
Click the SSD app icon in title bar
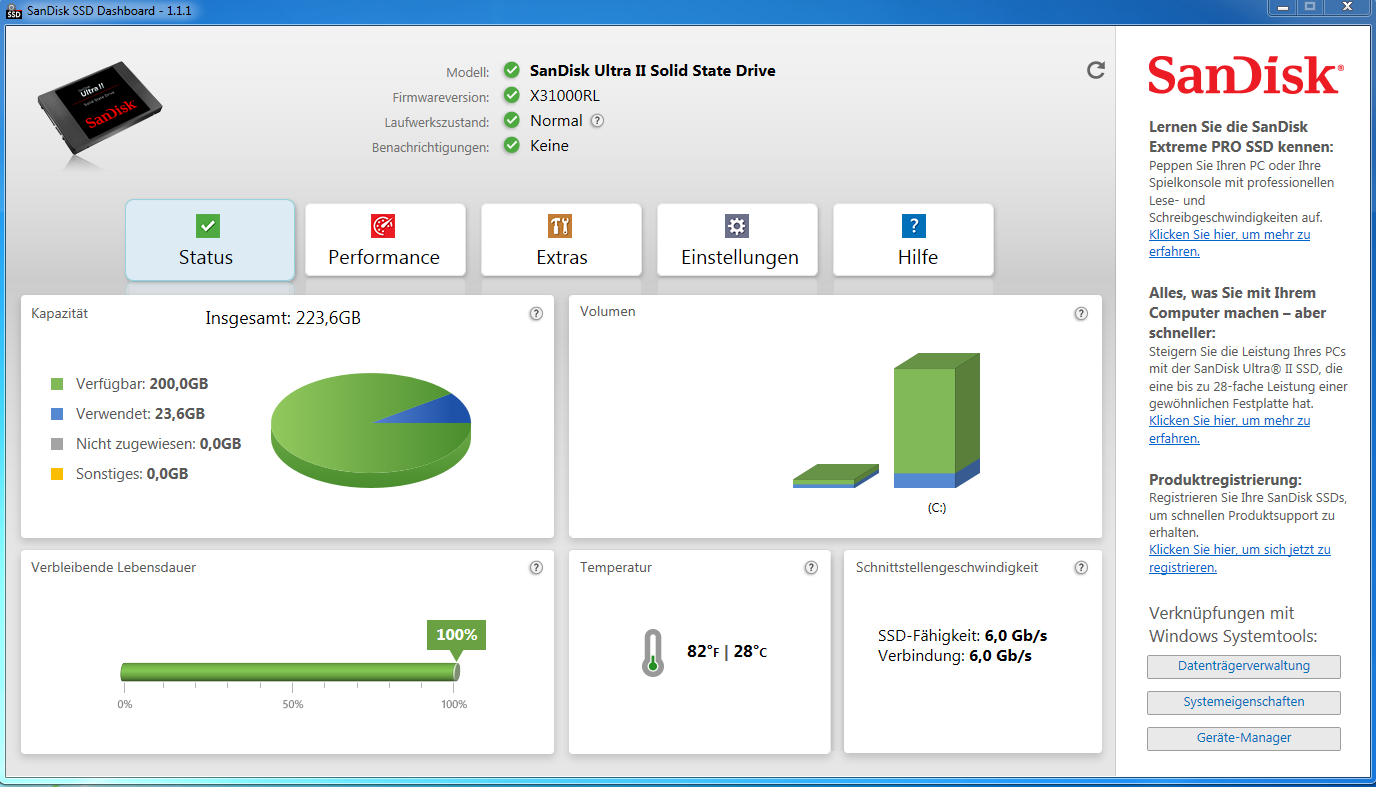pyautogui.click(x=14, y=10)
